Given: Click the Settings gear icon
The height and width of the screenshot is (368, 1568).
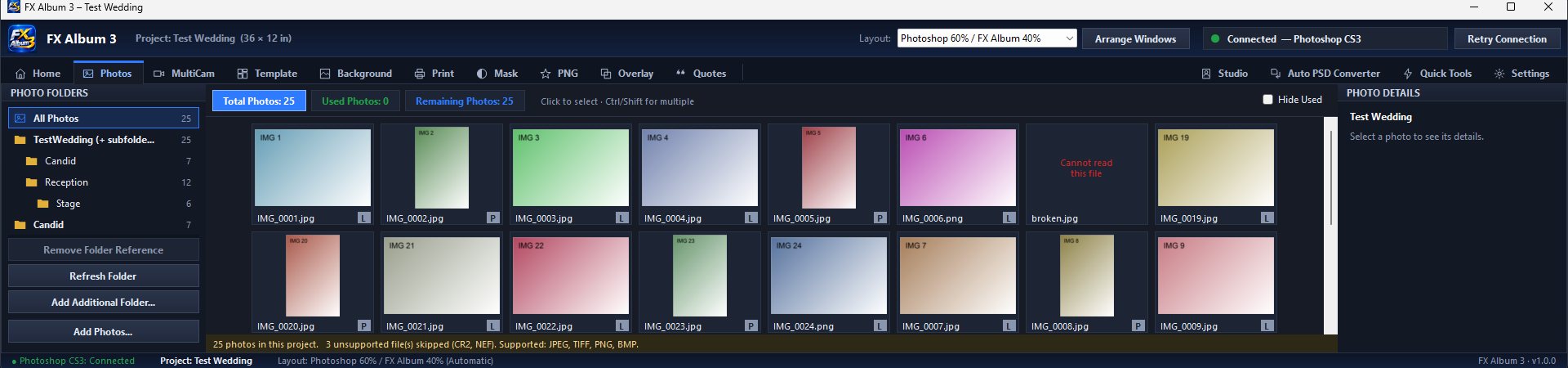Looking at the screenshot, I should pos(1499,74).
